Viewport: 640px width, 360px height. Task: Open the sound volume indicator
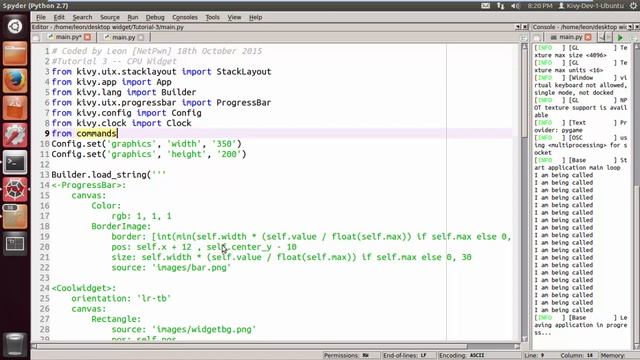coord(516,6)
